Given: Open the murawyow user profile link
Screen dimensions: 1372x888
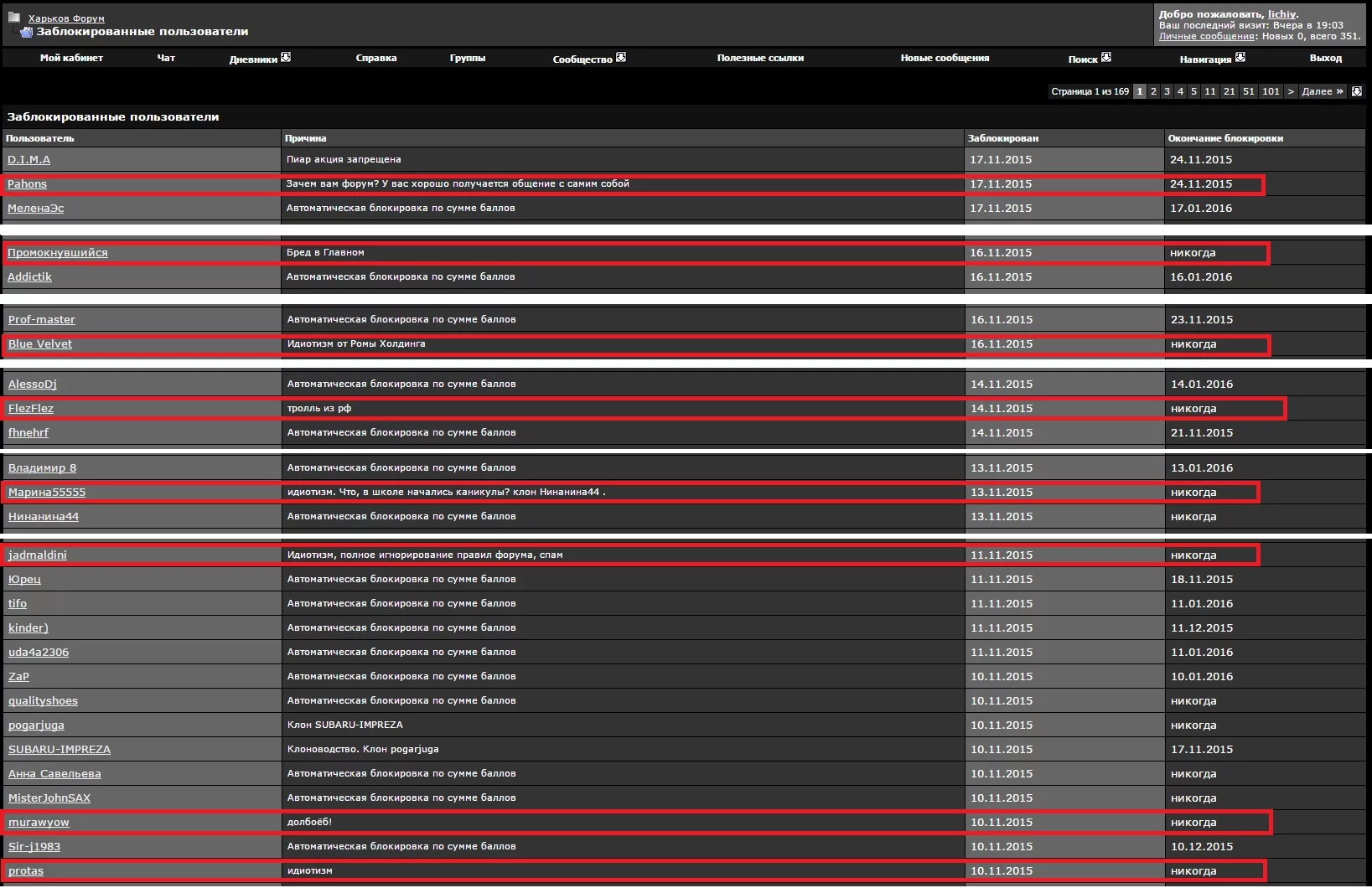Looking at the screenshot, I should click(x=39, y=822).
